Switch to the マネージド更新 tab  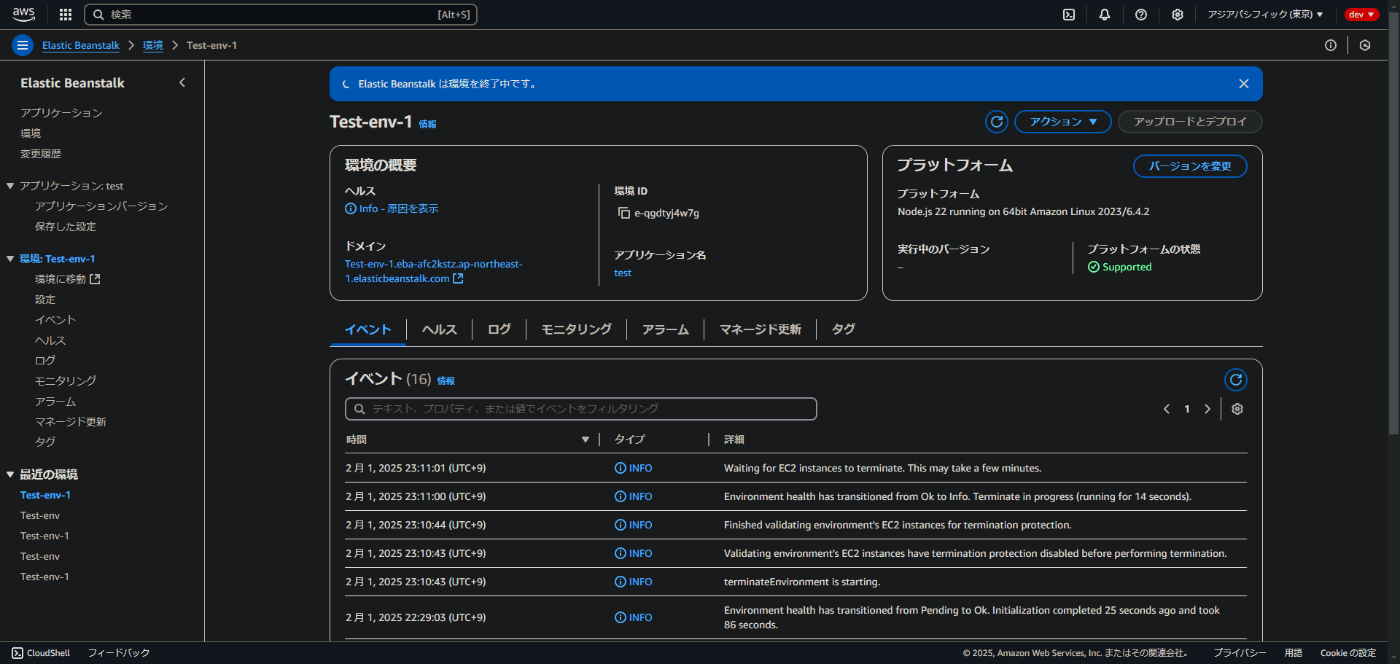point(760,329)
